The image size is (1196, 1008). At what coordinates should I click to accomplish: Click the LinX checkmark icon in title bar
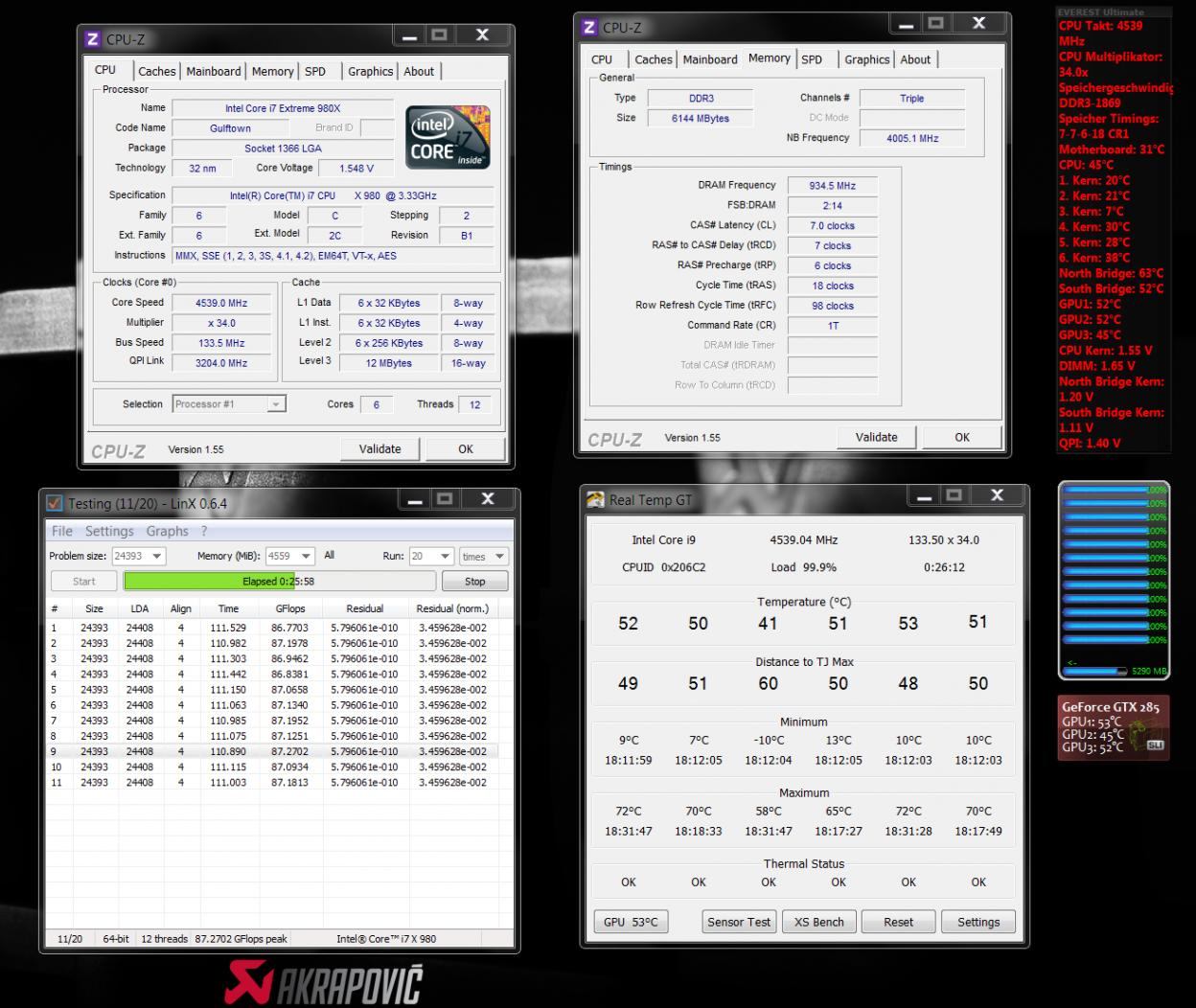(x=54, y=503)
